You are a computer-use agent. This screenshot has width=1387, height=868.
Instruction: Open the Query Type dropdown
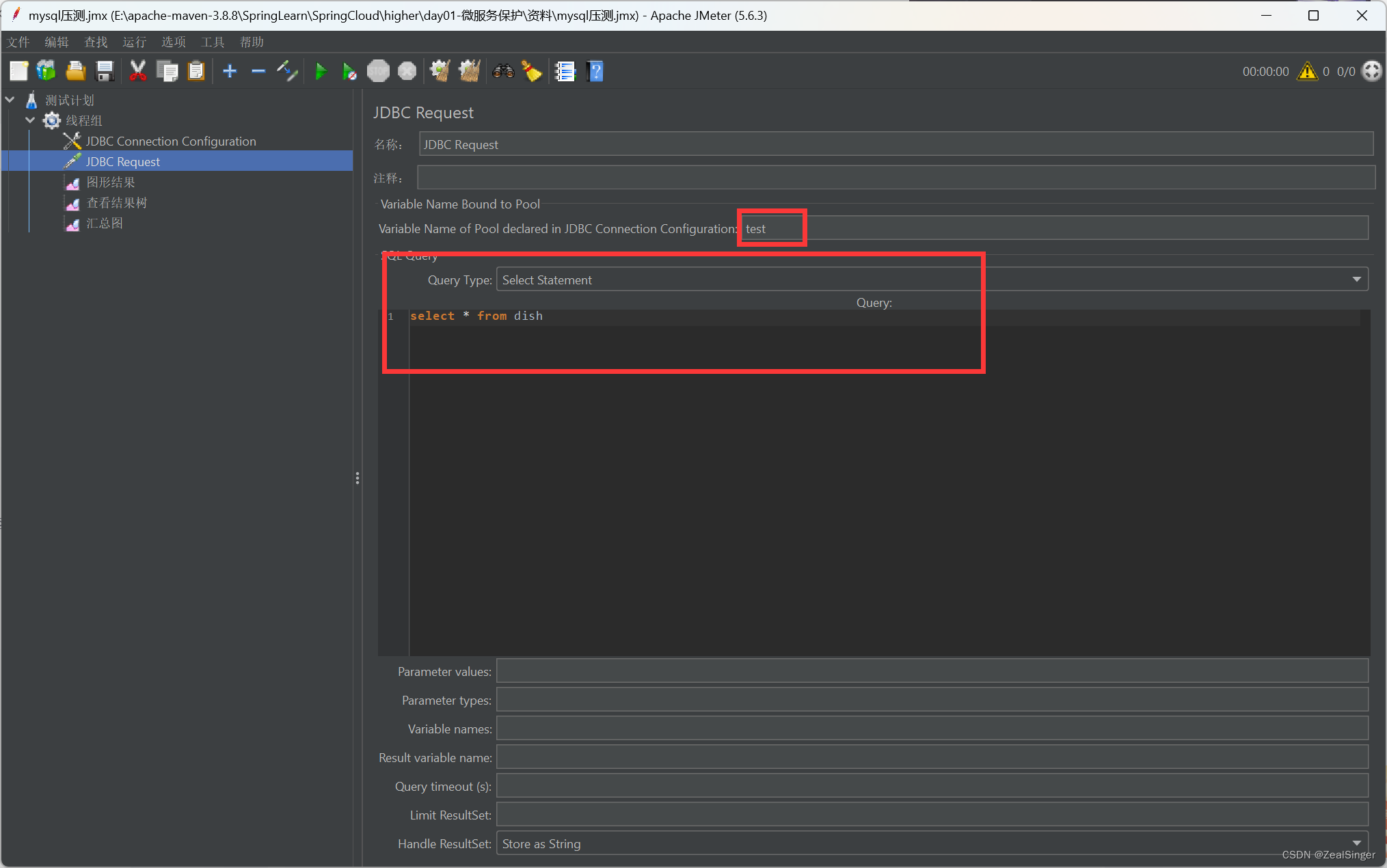click(x=1357, y=279)
